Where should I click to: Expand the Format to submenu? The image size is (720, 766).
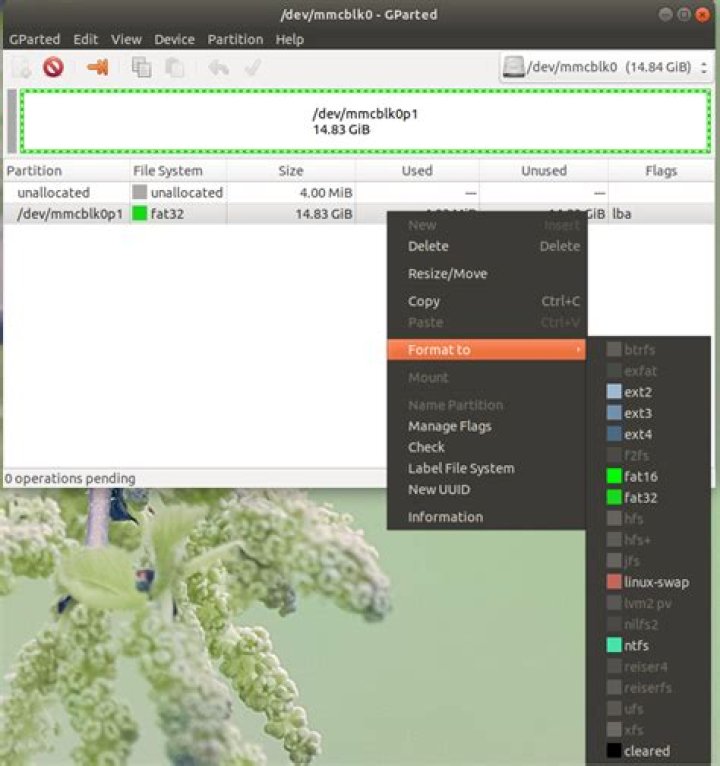pos(487,350)
